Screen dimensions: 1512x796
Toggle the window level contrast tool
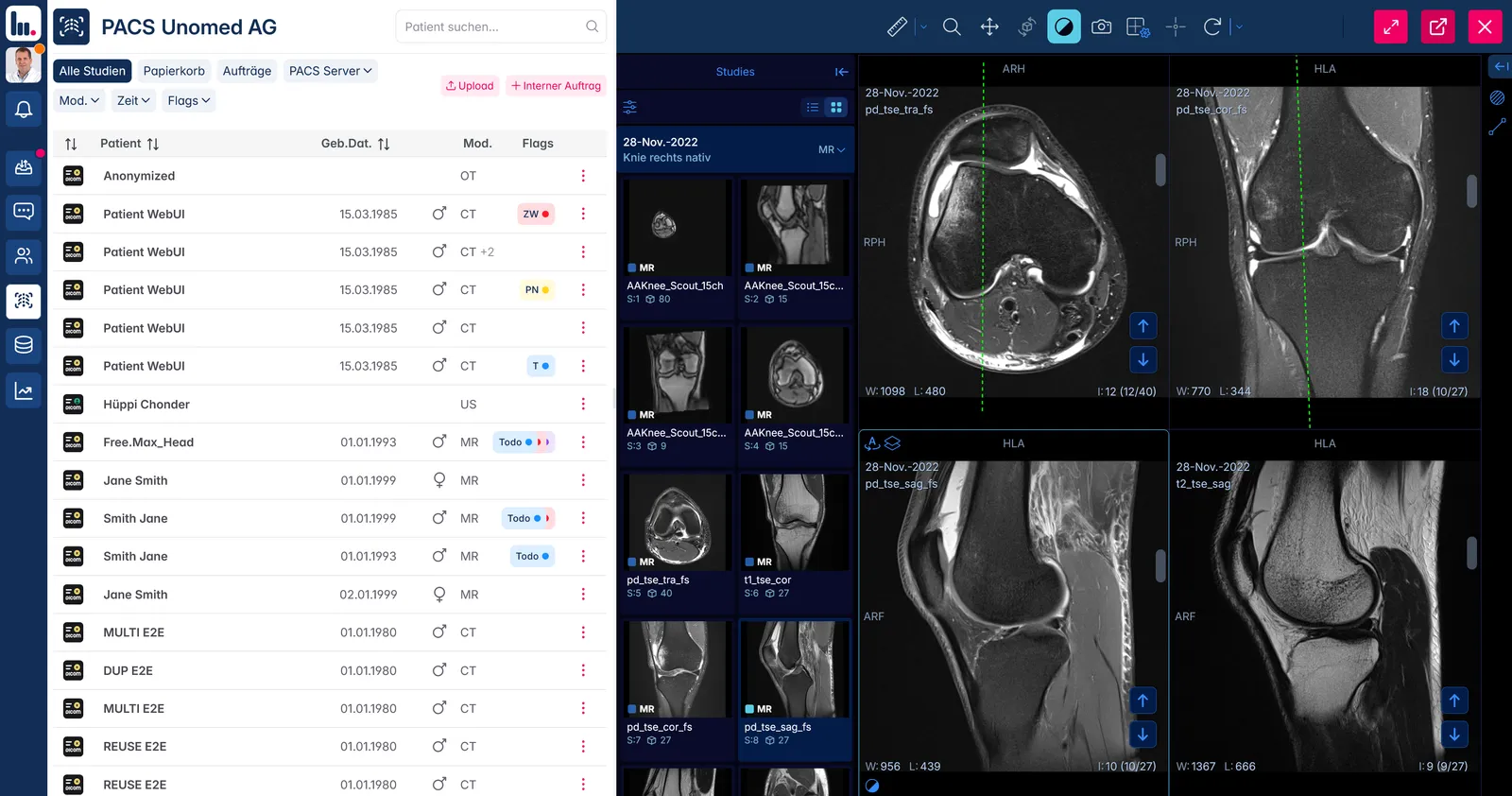[x=1064, y=27]
